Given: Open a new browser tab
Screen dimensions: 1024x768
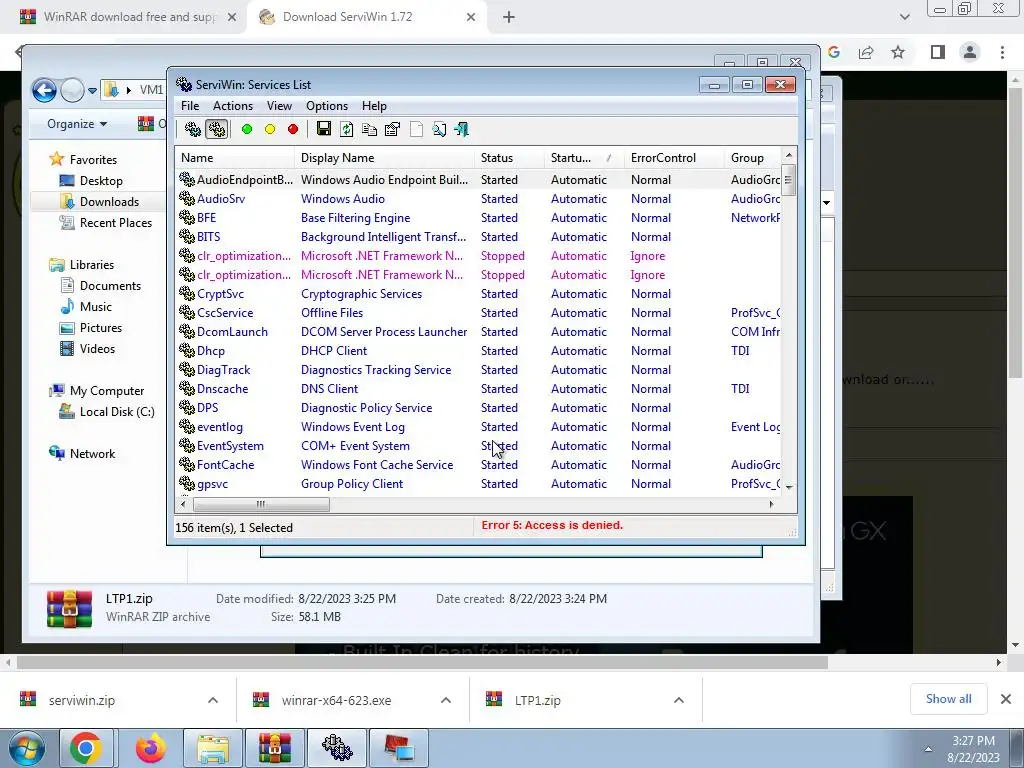Looking at the screenshot, I should click(509, 18).
